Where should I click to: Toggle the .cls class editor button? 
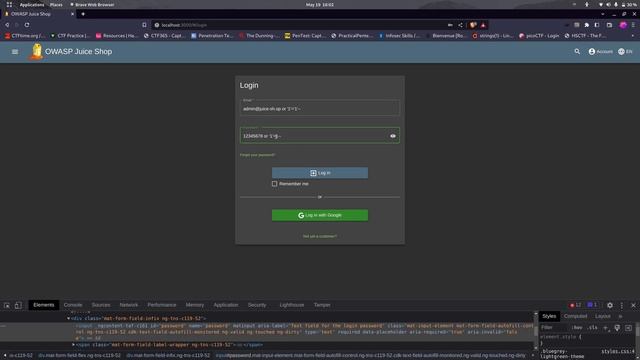(592, 328)
